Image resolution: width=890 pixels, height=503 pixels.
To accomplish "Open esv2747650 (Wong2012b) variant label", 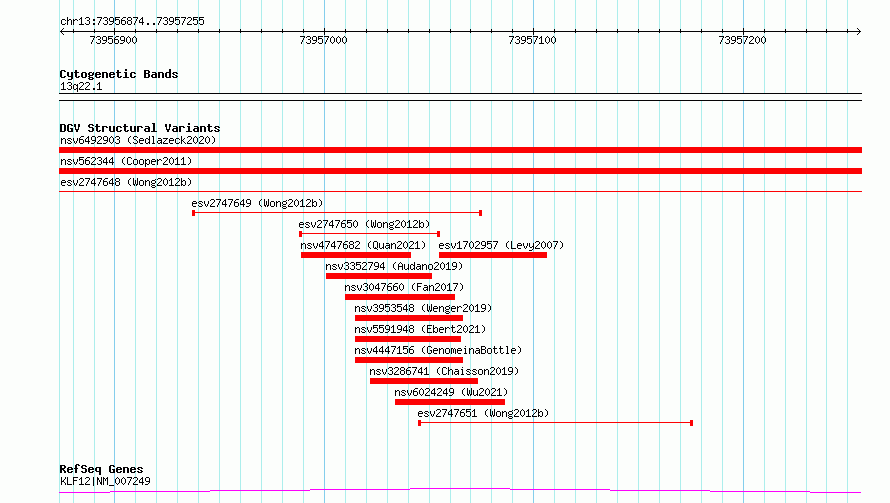I will point(364,224).
